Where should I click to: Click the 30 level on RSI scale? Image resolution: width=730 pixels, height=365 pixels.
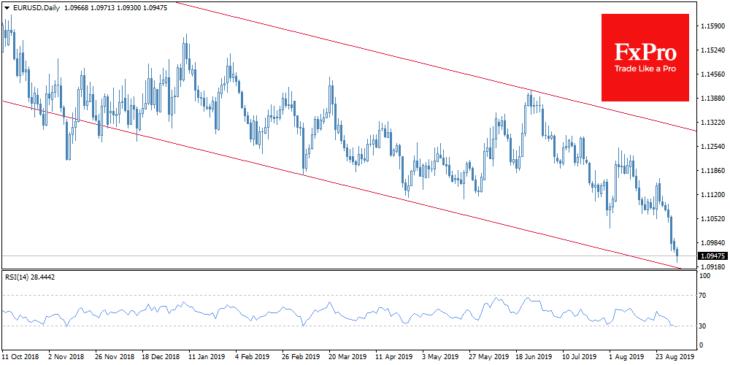[x=704, y=326]
